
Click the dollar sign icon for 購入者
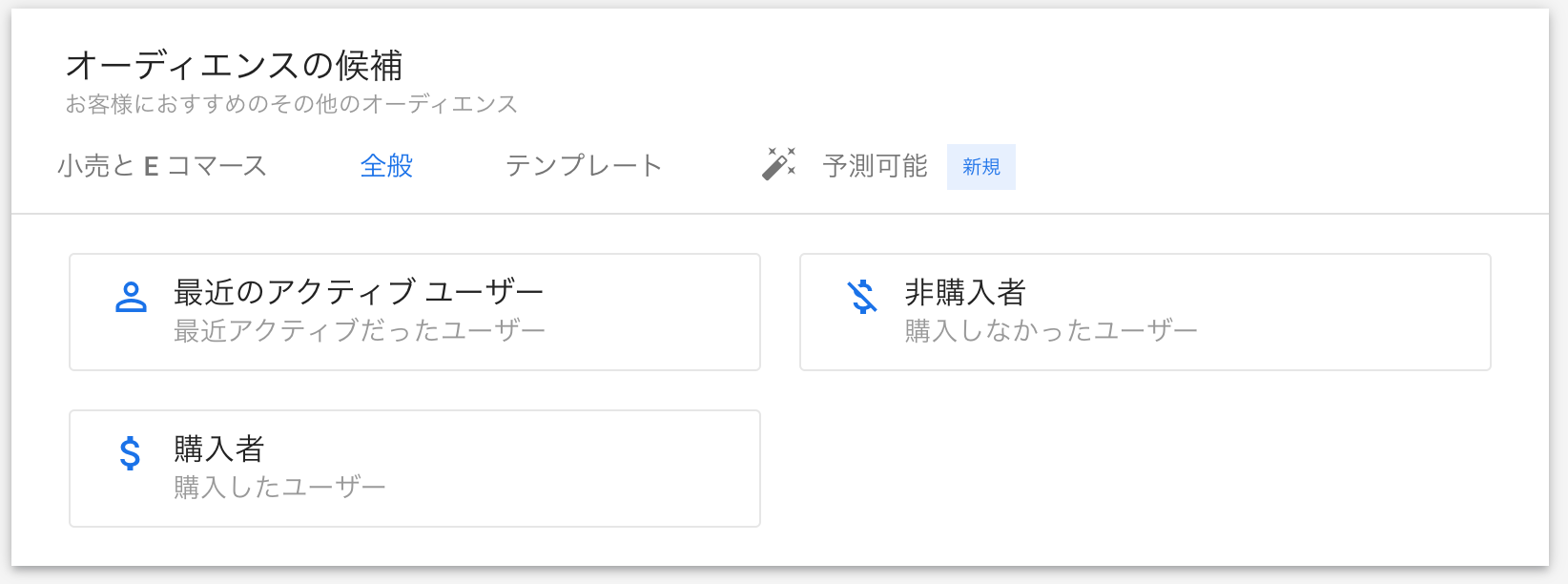(x=131, y=453)
